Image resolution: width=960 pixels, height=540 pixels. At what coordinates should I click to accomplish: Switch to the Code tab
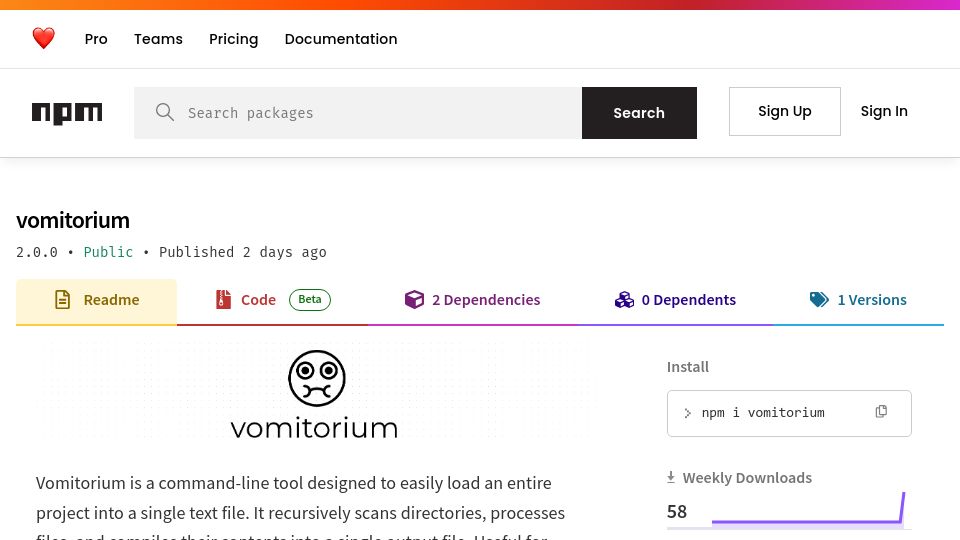[x=272, y=301]
